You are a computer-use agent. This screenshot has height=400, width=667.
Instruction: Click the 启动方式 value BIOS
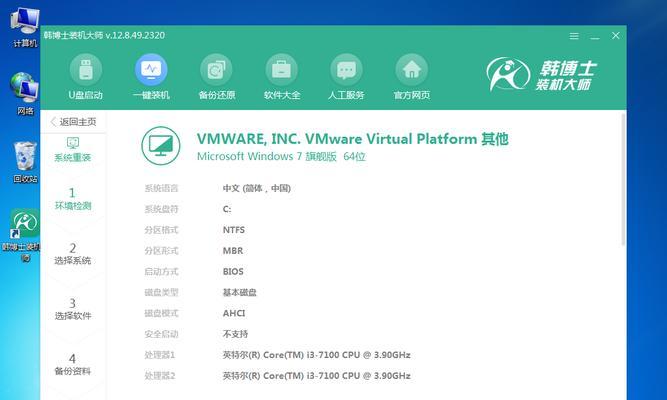coord(233,271)
